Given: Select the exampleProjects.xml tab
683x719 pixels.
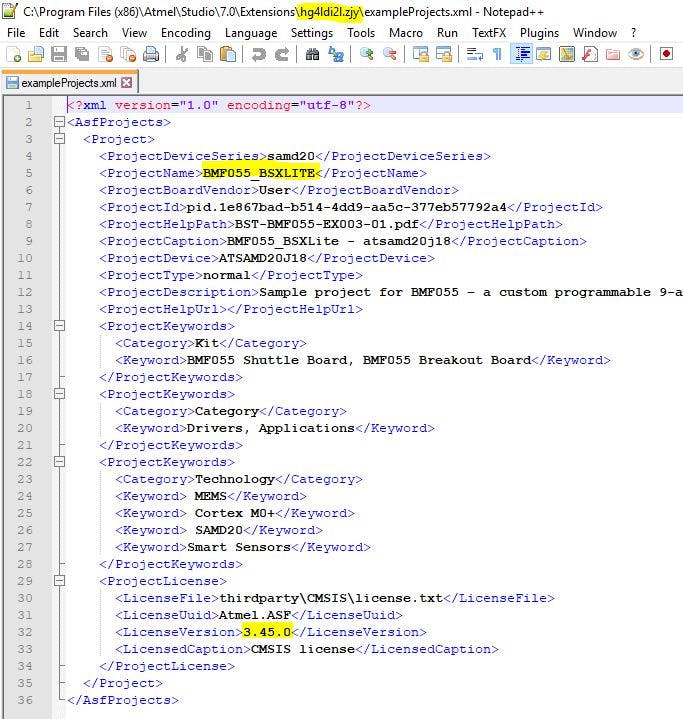Looking at the screenshot, I should [x=66, y=83].
